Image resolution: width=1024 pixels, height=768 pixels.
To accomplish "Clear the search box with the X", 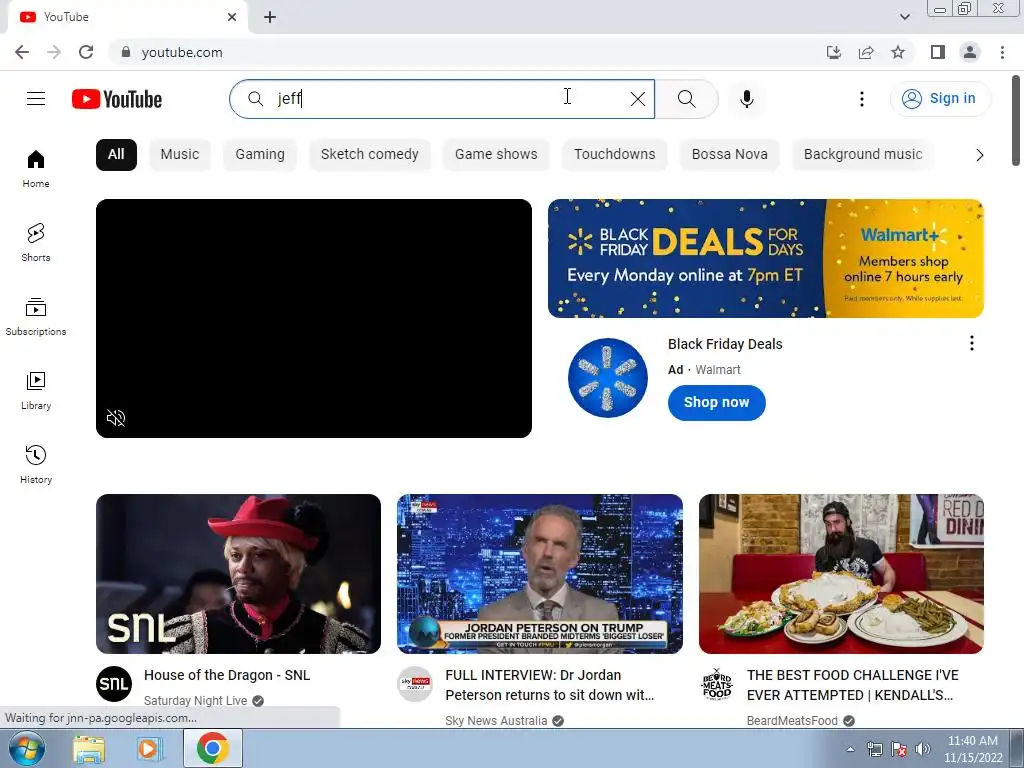I will click(638, 99).
